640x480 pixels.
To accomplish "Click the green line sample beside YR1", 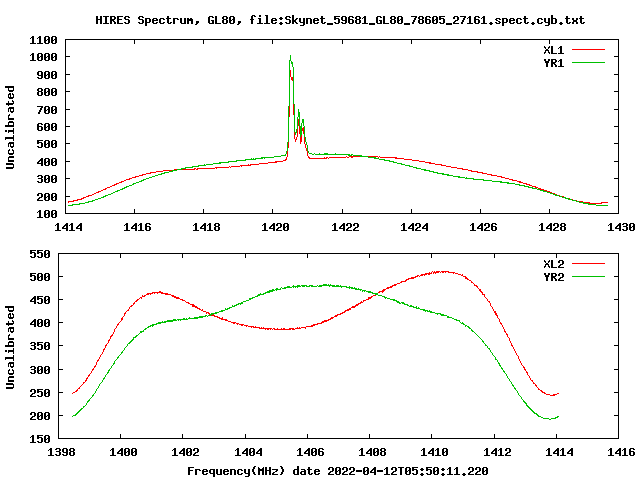I will tap(588, 63).
